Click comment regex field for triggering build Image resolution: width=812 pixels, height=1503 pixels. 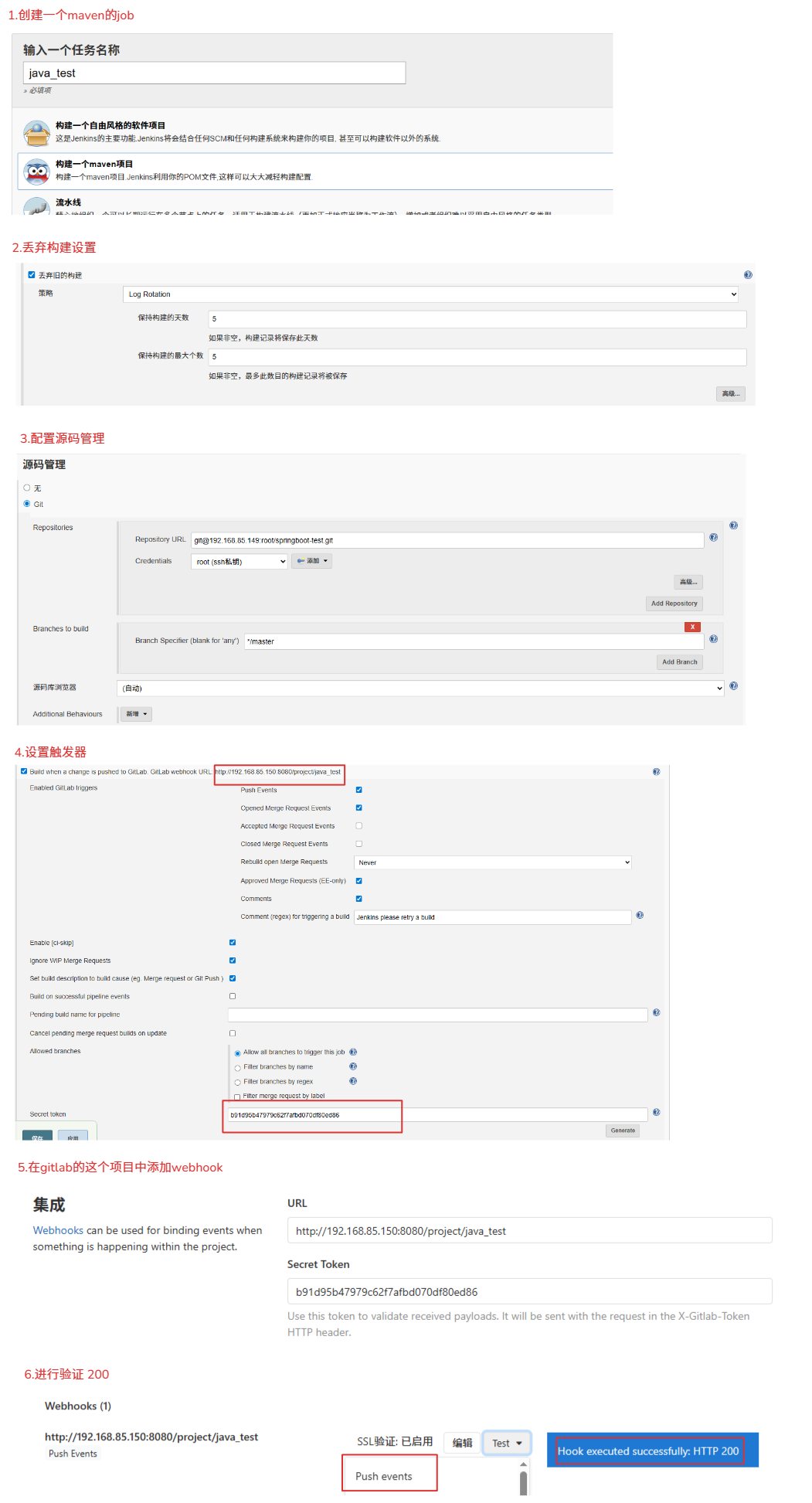coord(493,917)
